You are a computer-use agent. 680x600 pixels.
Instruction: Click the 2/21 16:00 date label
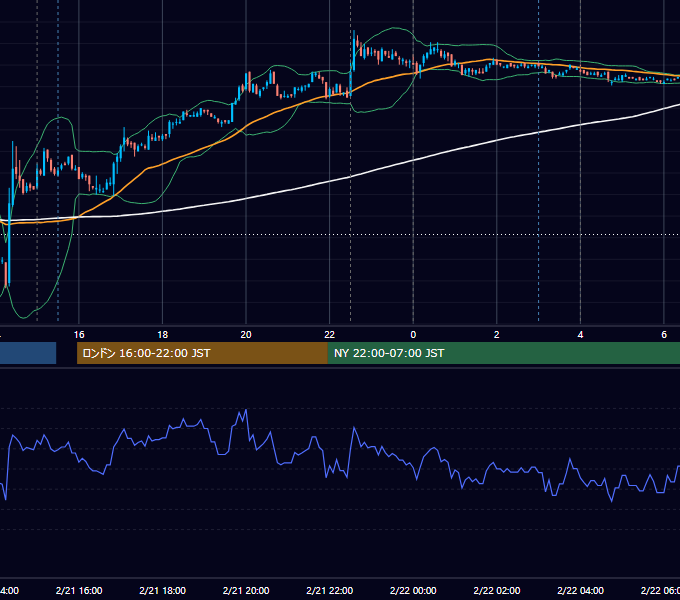click(x=79, y=590)
